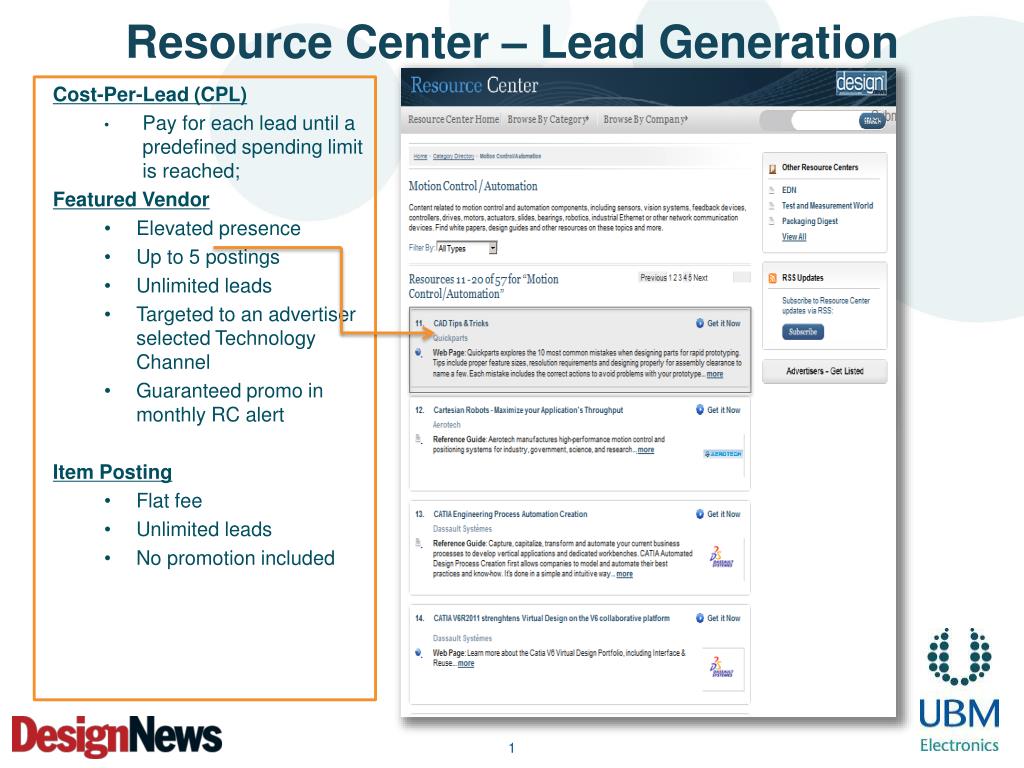1024x768 pixels.
Task: Click Dassault logo beside CATIA V6R2011 item
Action: click(722, 667)
